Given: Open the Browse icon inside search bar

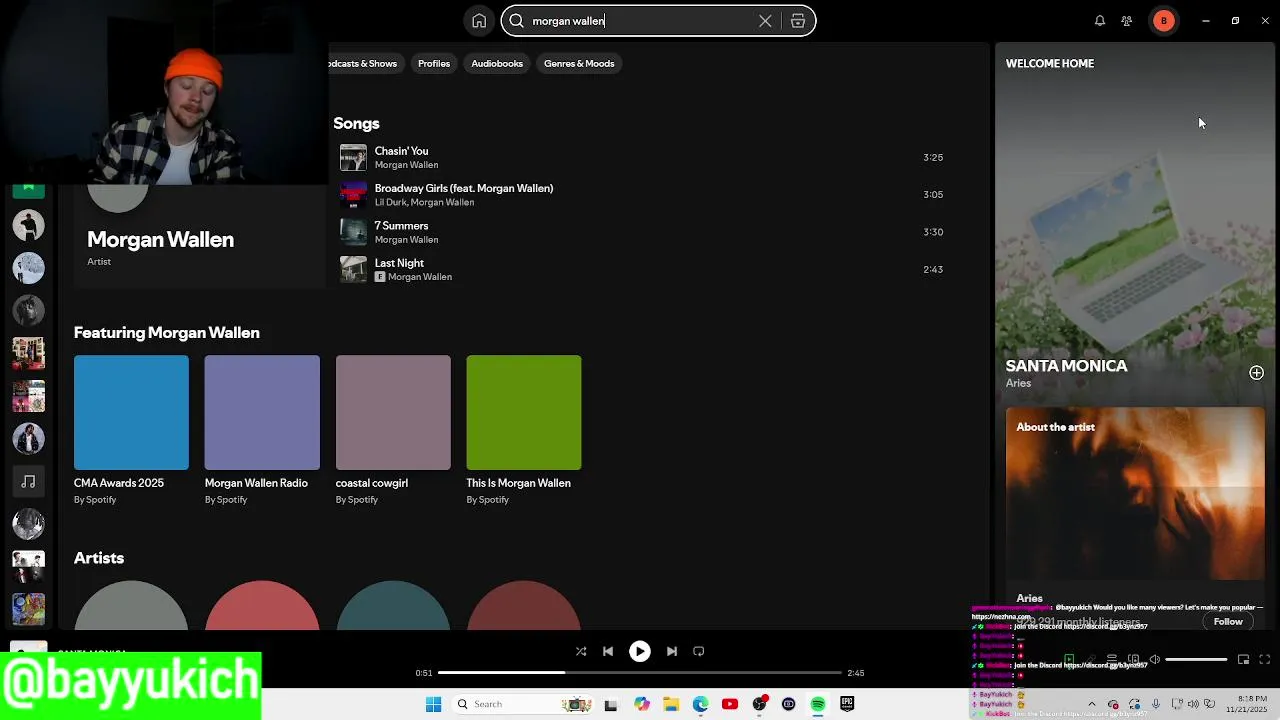Looking at the screenshot, I should pos(798,21).
